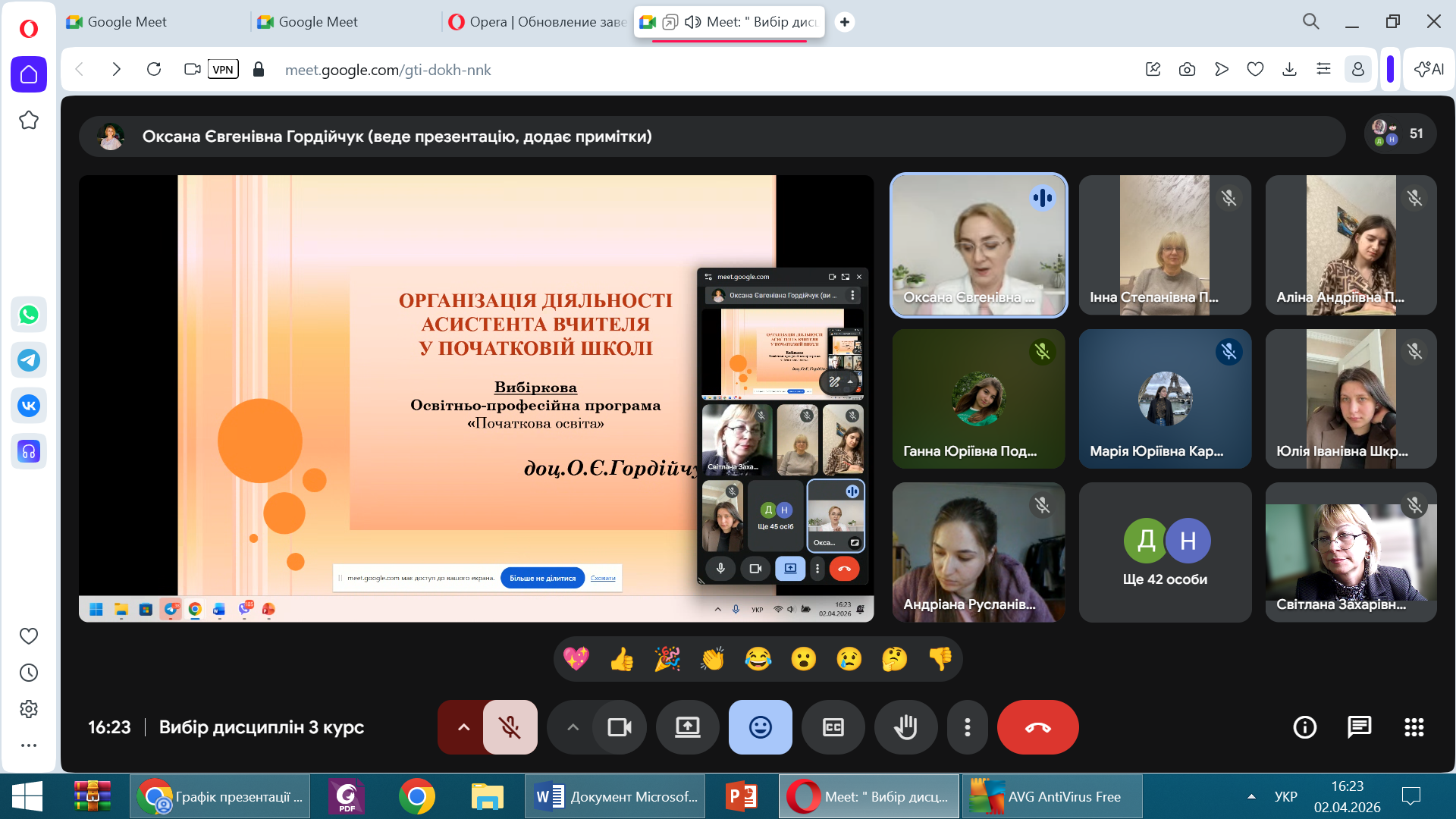Screen dimensions: 1456x819
Task: Send the thumbs down reaction
Action: [x=940, y=659]
